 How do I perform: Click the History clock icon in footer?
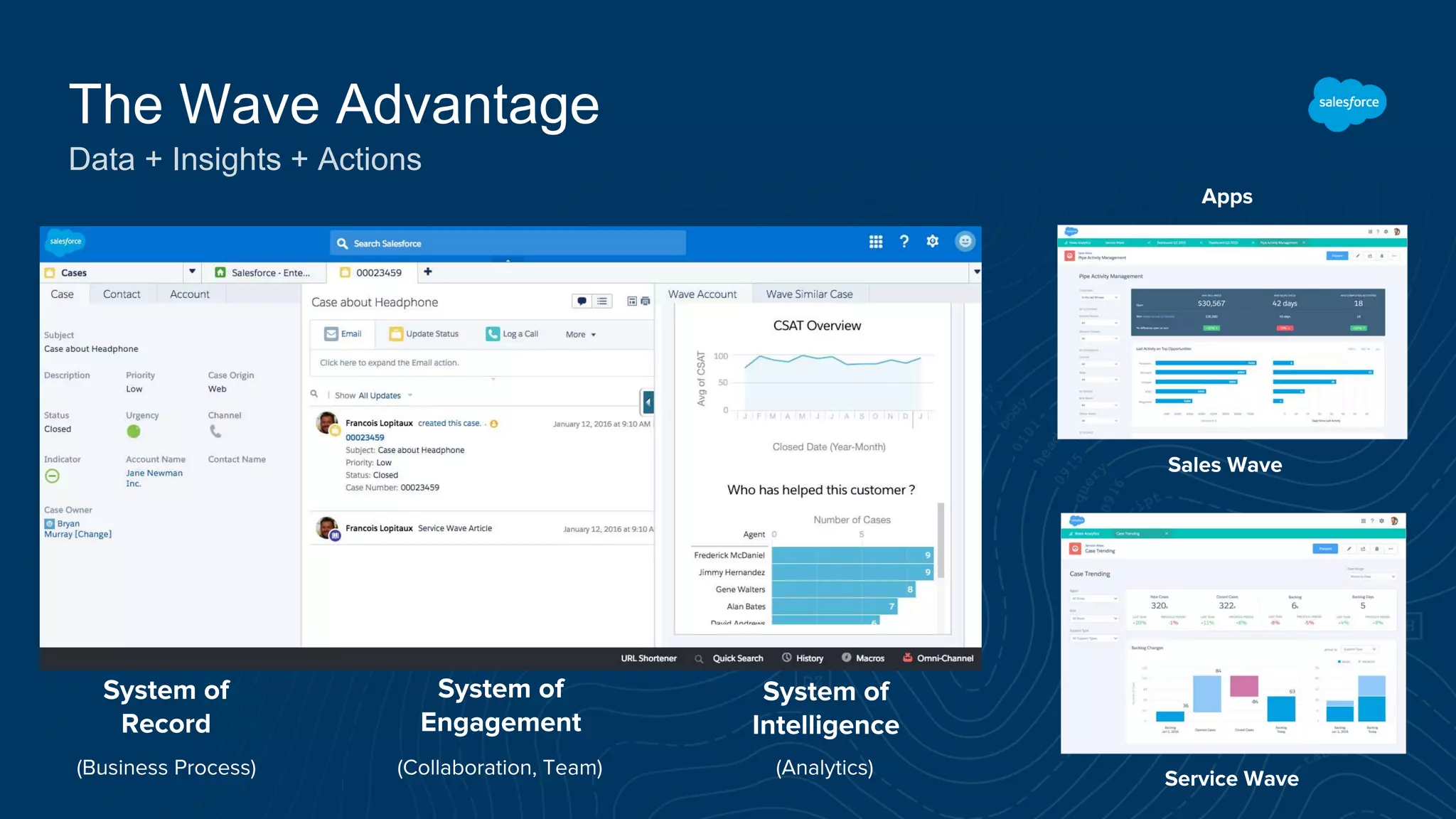coord(787,658)
